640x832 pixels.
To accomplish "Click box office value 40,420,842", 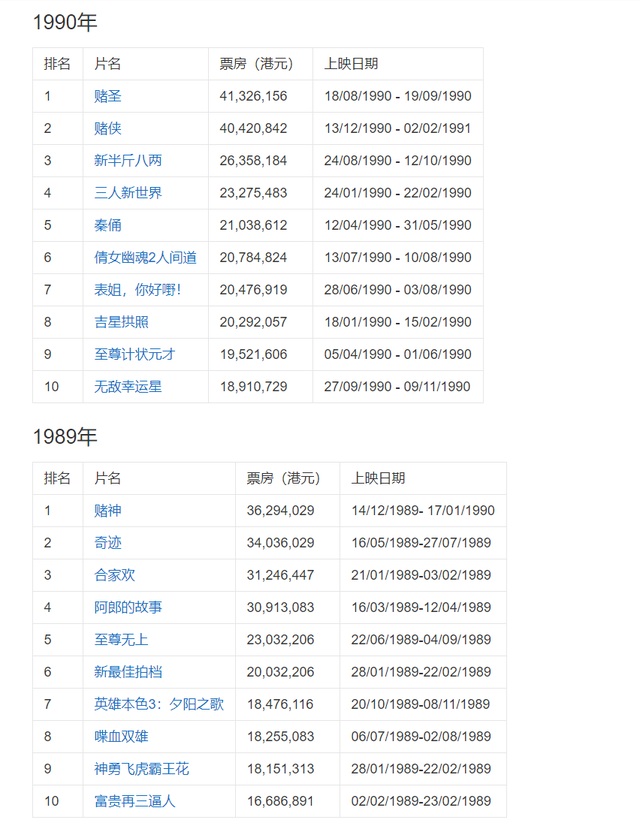I will (x=253, y=128).
